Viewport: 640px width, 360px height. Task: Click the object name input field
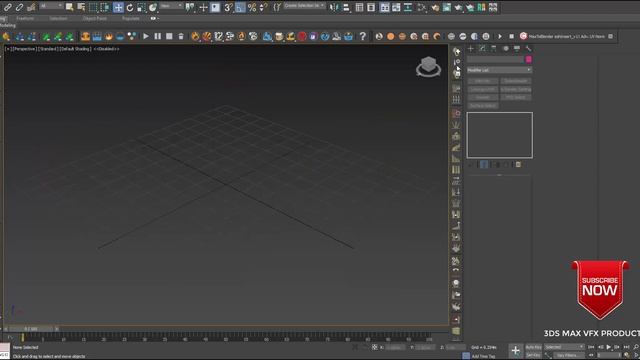tap(496, 60)
